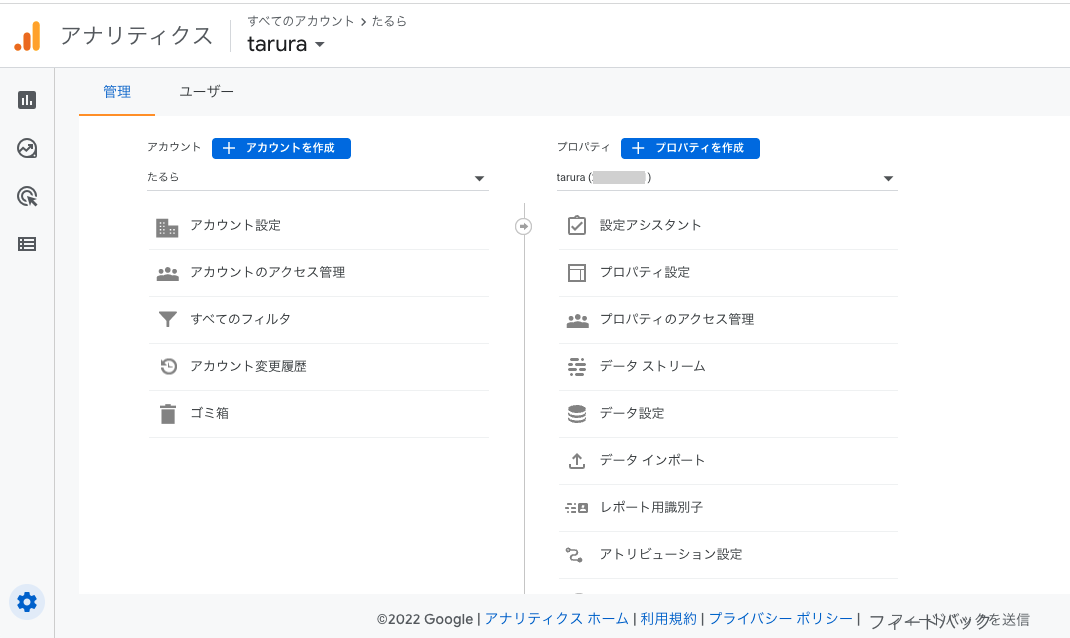Click the database icon beside データ設定

577,414
